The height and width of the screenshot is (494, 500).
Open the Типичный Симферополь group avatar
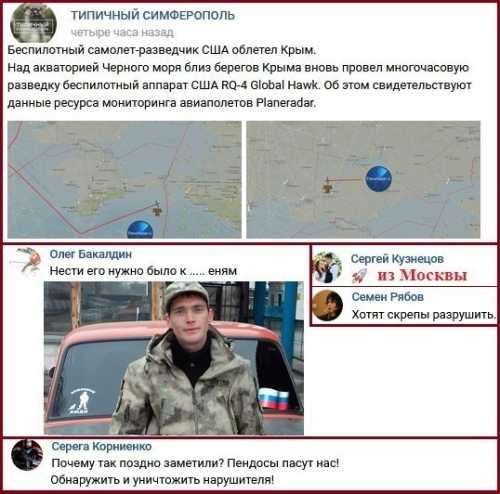click(x=33, y=23)
